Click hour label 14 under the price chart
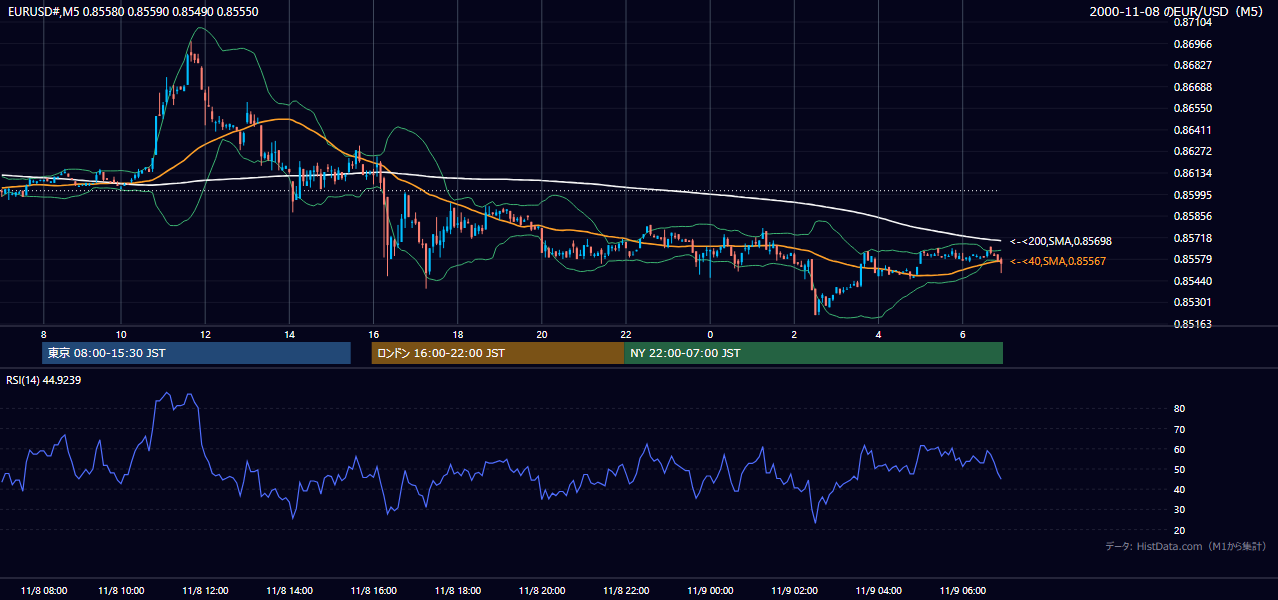This screenshot has height=600, width=1278. tap(289, 334)
